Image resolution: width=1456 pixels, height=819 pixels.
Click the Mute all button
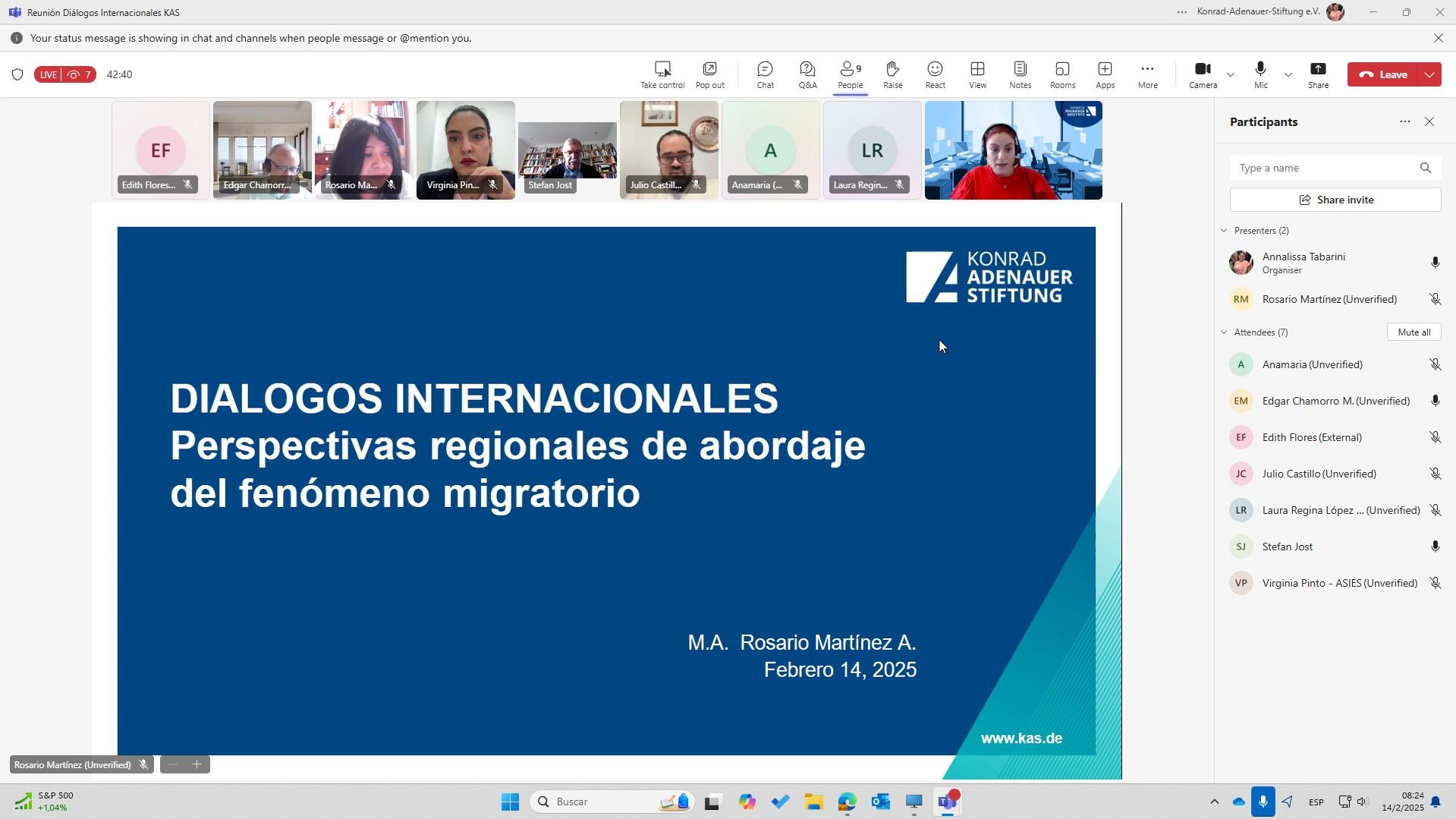pos(1414,332)
